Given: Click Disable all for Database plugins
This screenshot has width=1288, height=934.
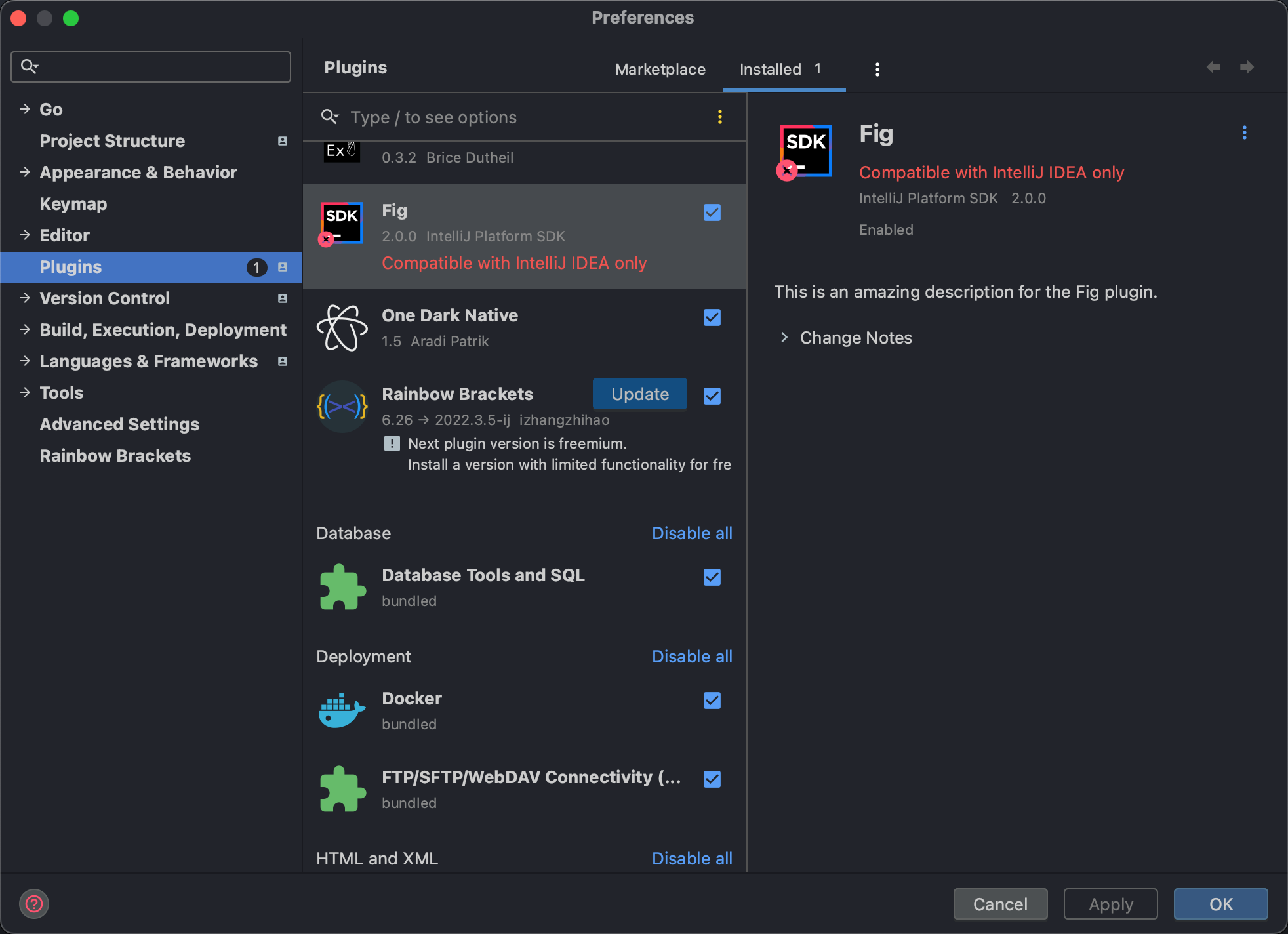Looking at the screenshot, I should 692,533.
